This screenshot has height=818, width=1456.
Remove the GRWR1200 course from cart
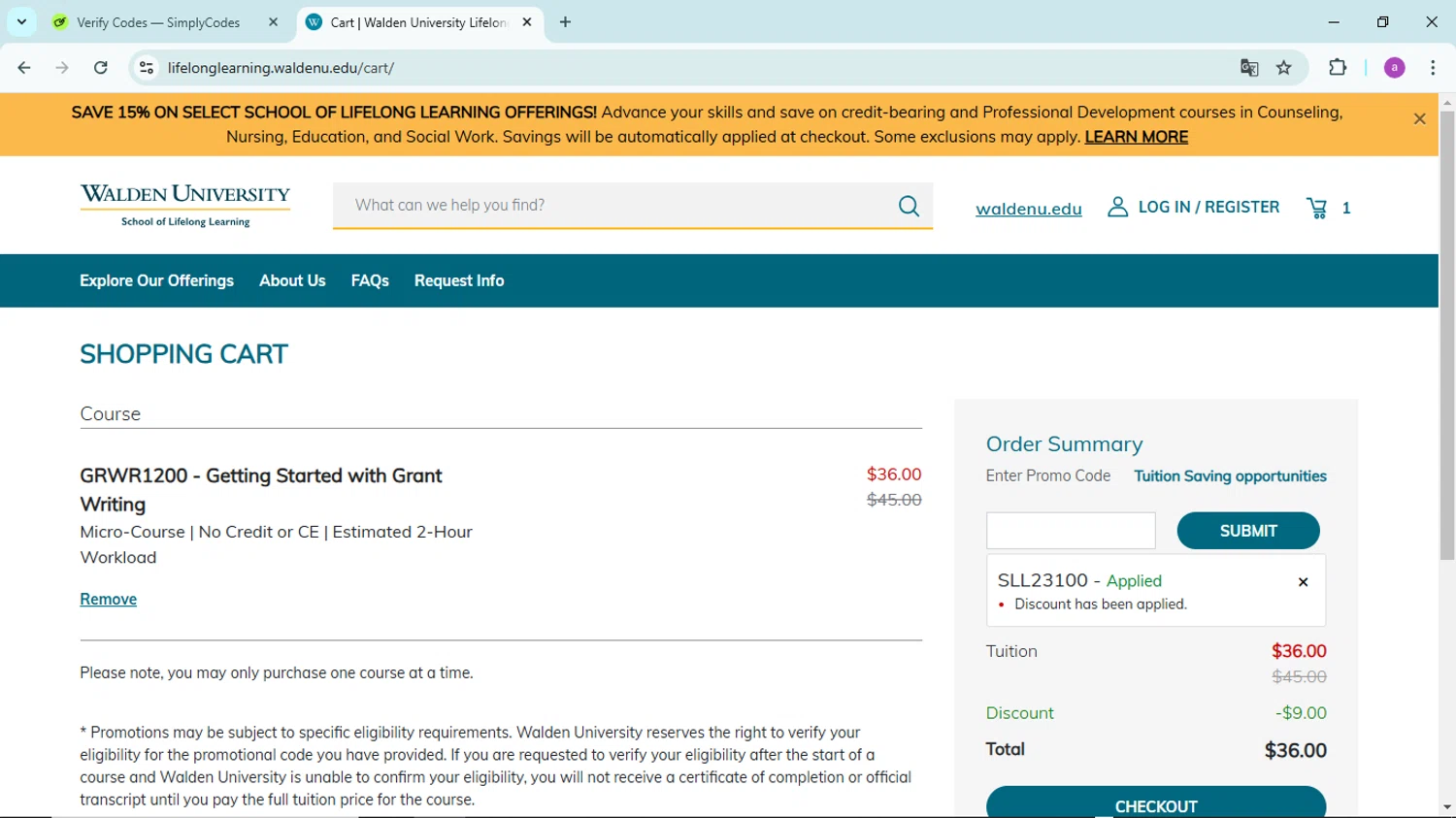pos(108,600)
